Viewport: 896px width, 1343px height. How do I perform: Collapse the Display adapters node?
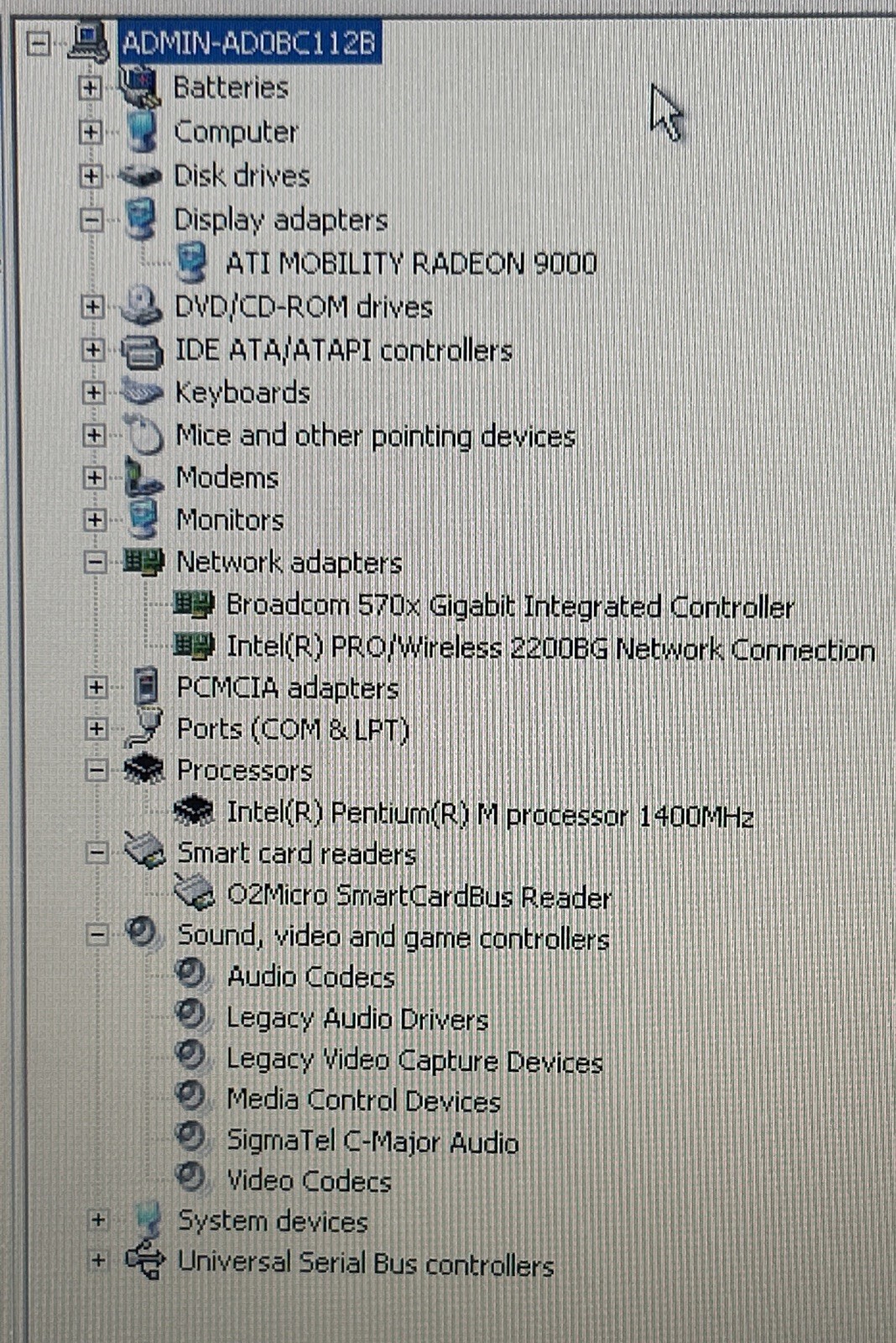[91, 220]
